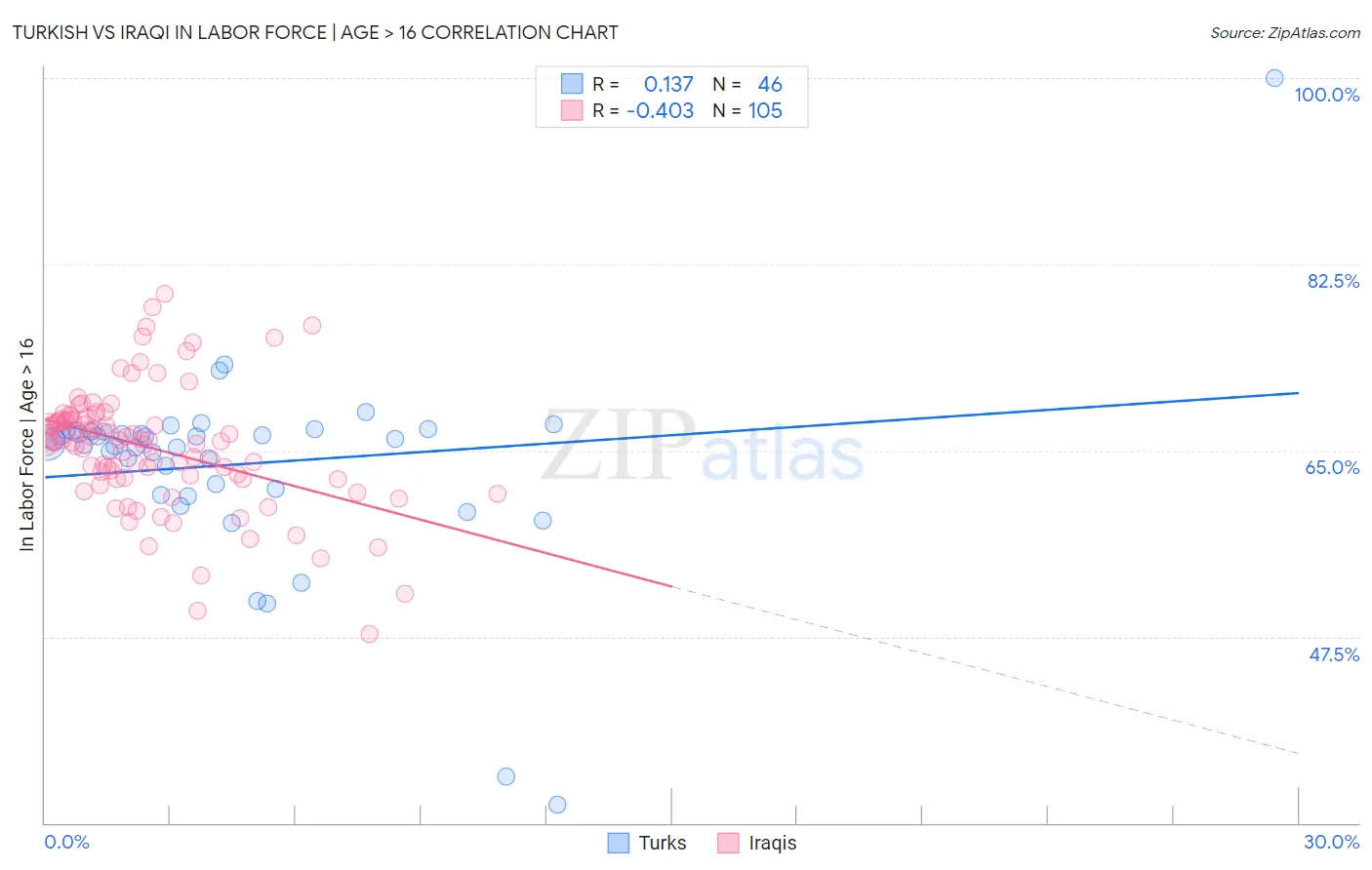The width and height of the screenshot is (1372, 870).
Task: Click the dashed pink trend extrapolation line
Action: tap(986, 670)
